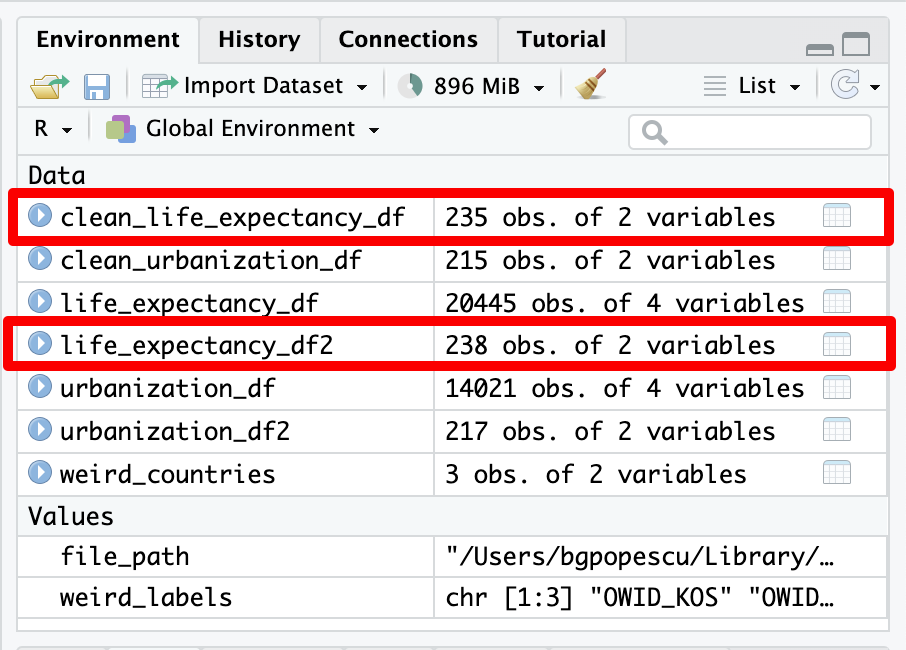Click the environment search field
The width and height of the screenshot is (906, 650).
pyautogui.click(x=750, y=132)
